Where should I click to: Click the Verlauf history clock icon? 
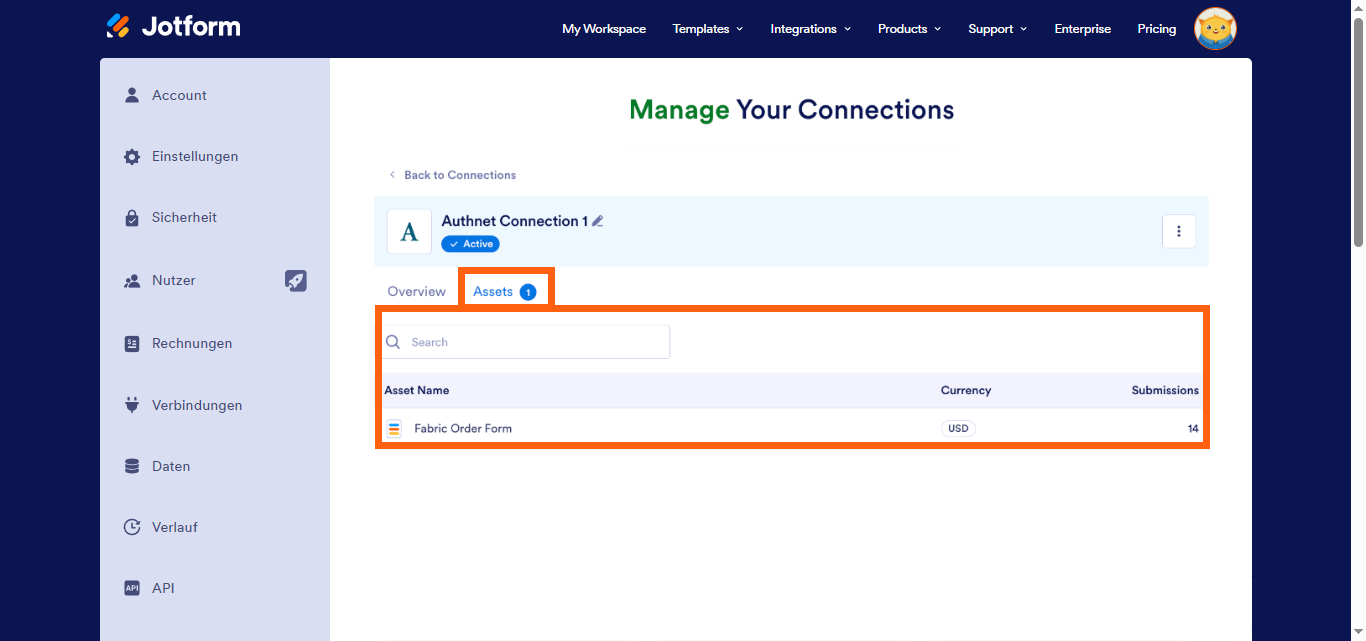point(132,528)
